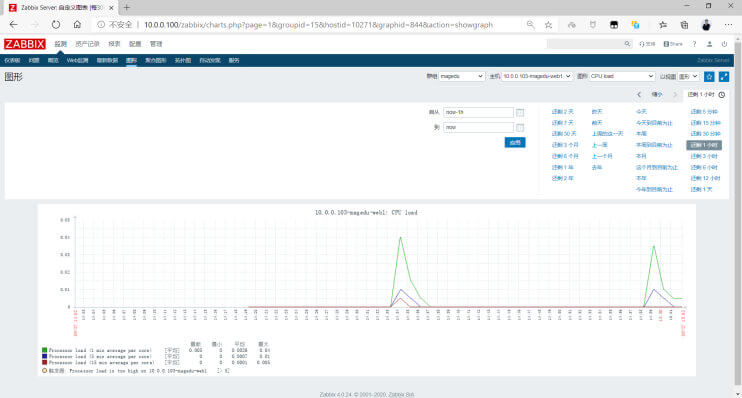Select last 12 hours time range

pos(705,178)
